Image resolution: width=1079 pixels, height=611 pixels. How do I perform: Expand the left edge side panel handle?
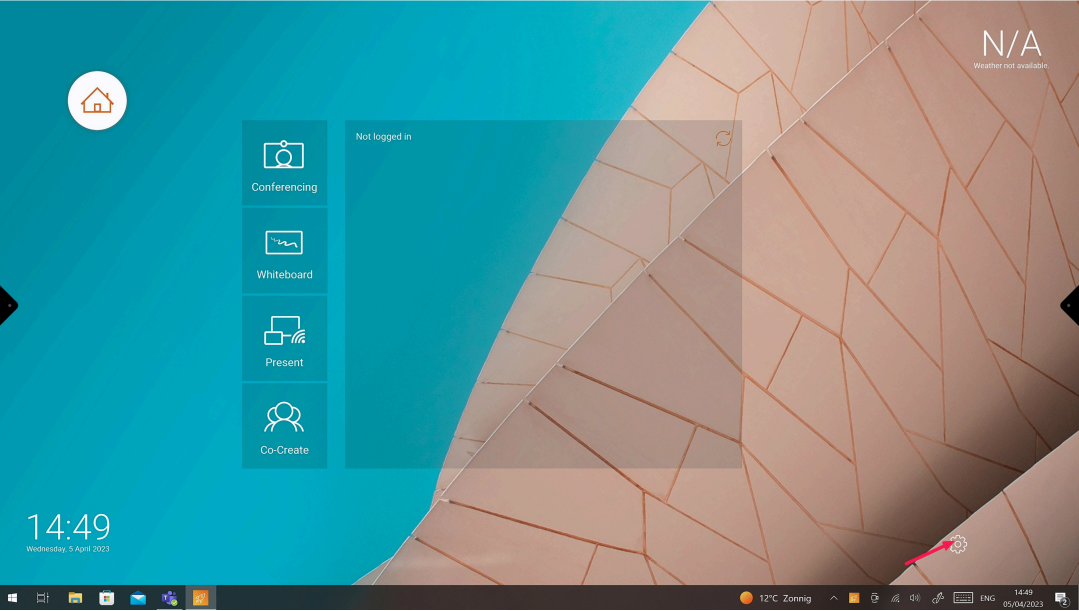click(7, 305)
